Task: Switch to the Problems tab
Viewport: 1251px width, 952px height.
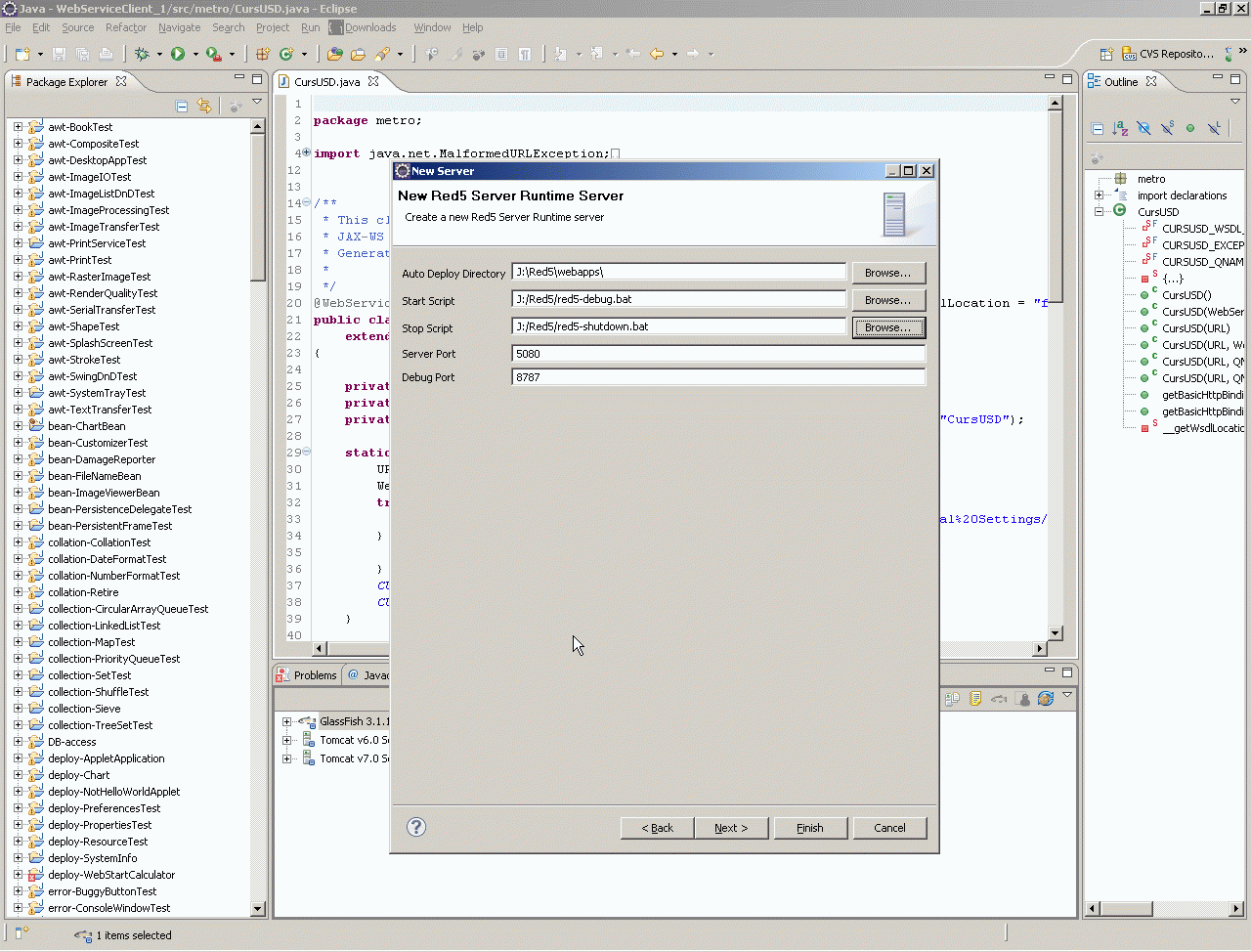Action: point(314,675)
